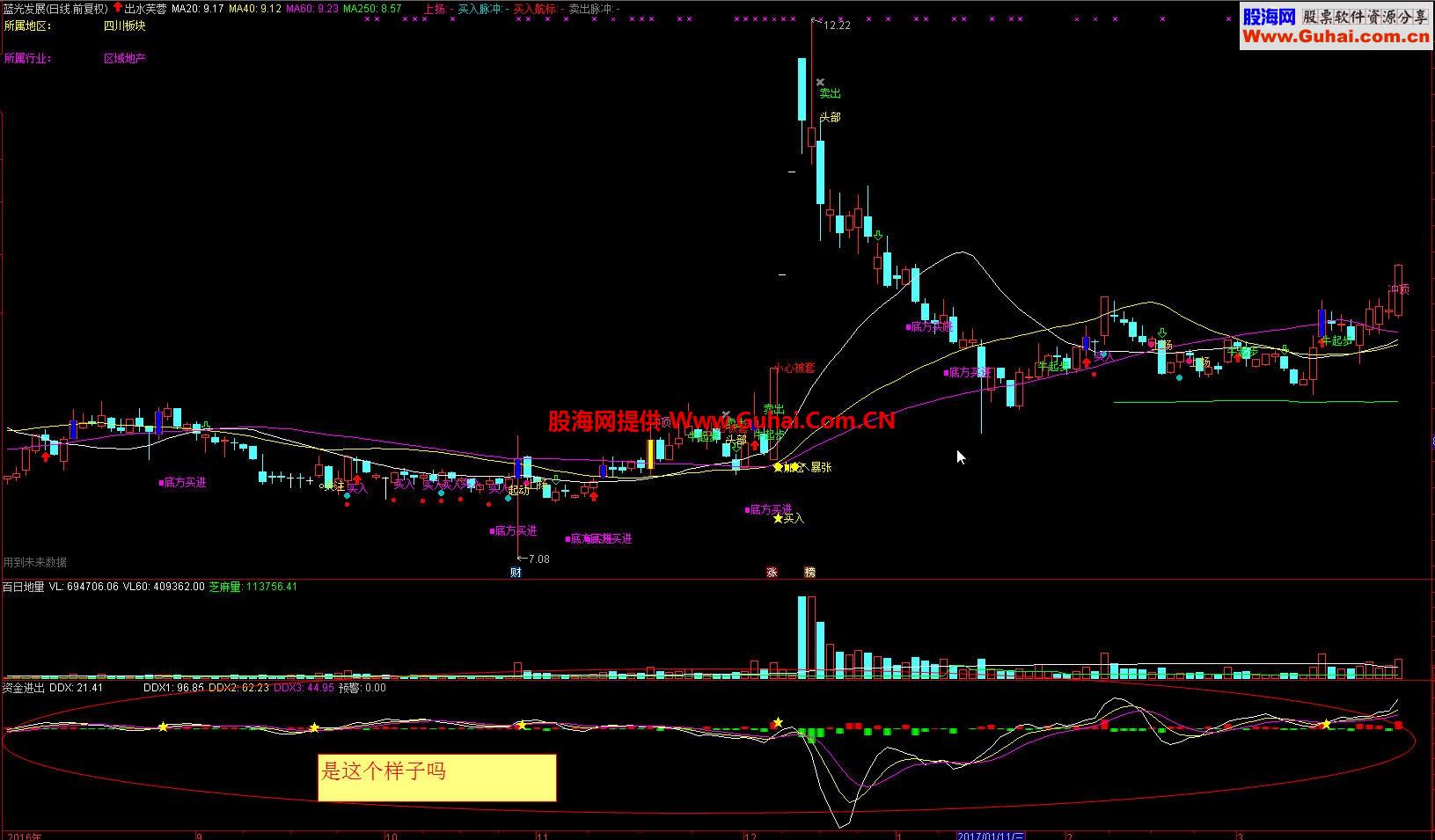Click the red up-arrow icon before 出水芙蓉
Screen dimensions: 1435x840
(x=118, y=7)
